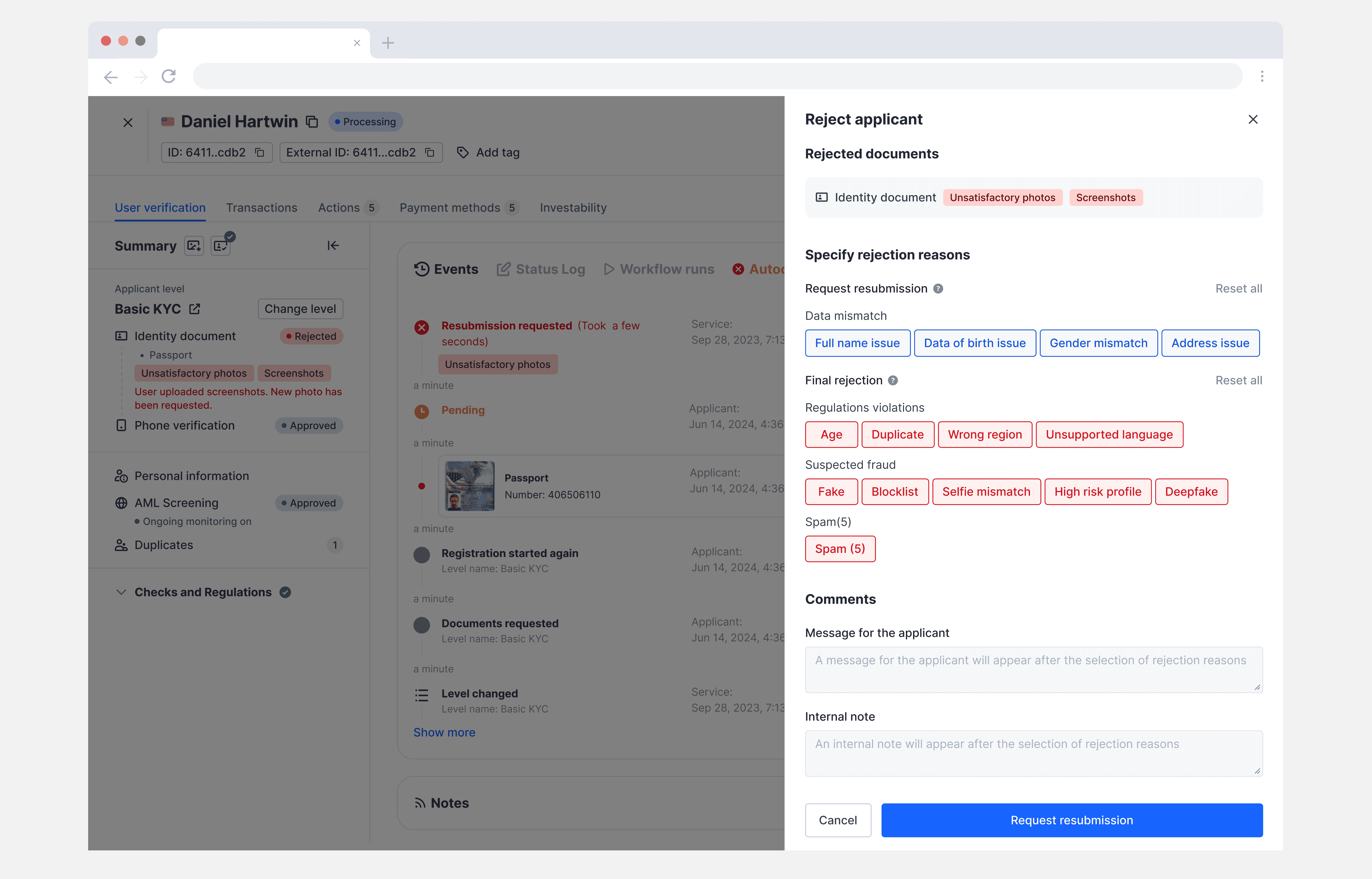Click the Notes feed icon
Image resolution: width=1372 pixels, height=879 pixels.
coord(420,803)
